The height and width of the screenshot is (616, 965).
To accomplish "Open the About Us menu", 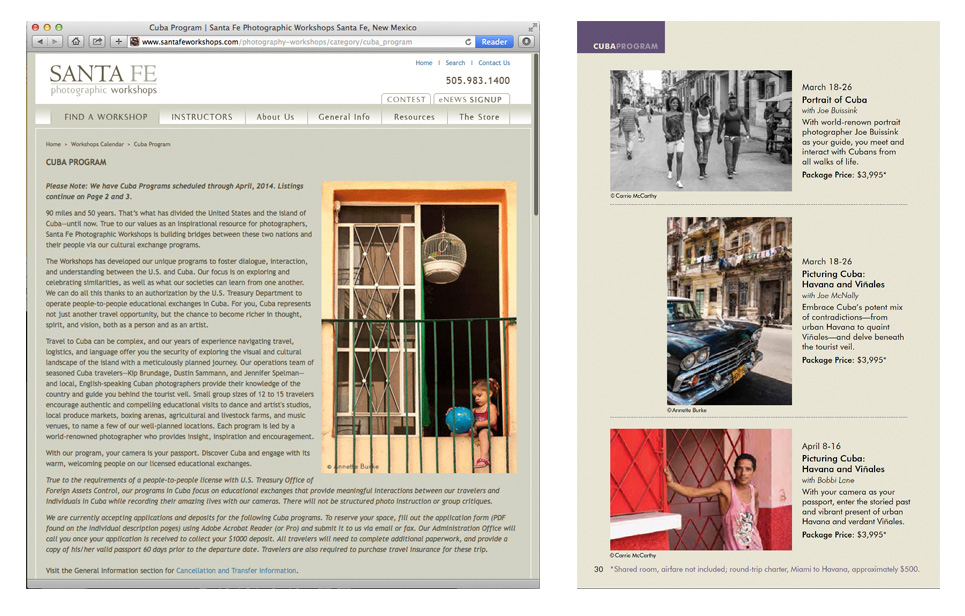I will tap(275, 117).
